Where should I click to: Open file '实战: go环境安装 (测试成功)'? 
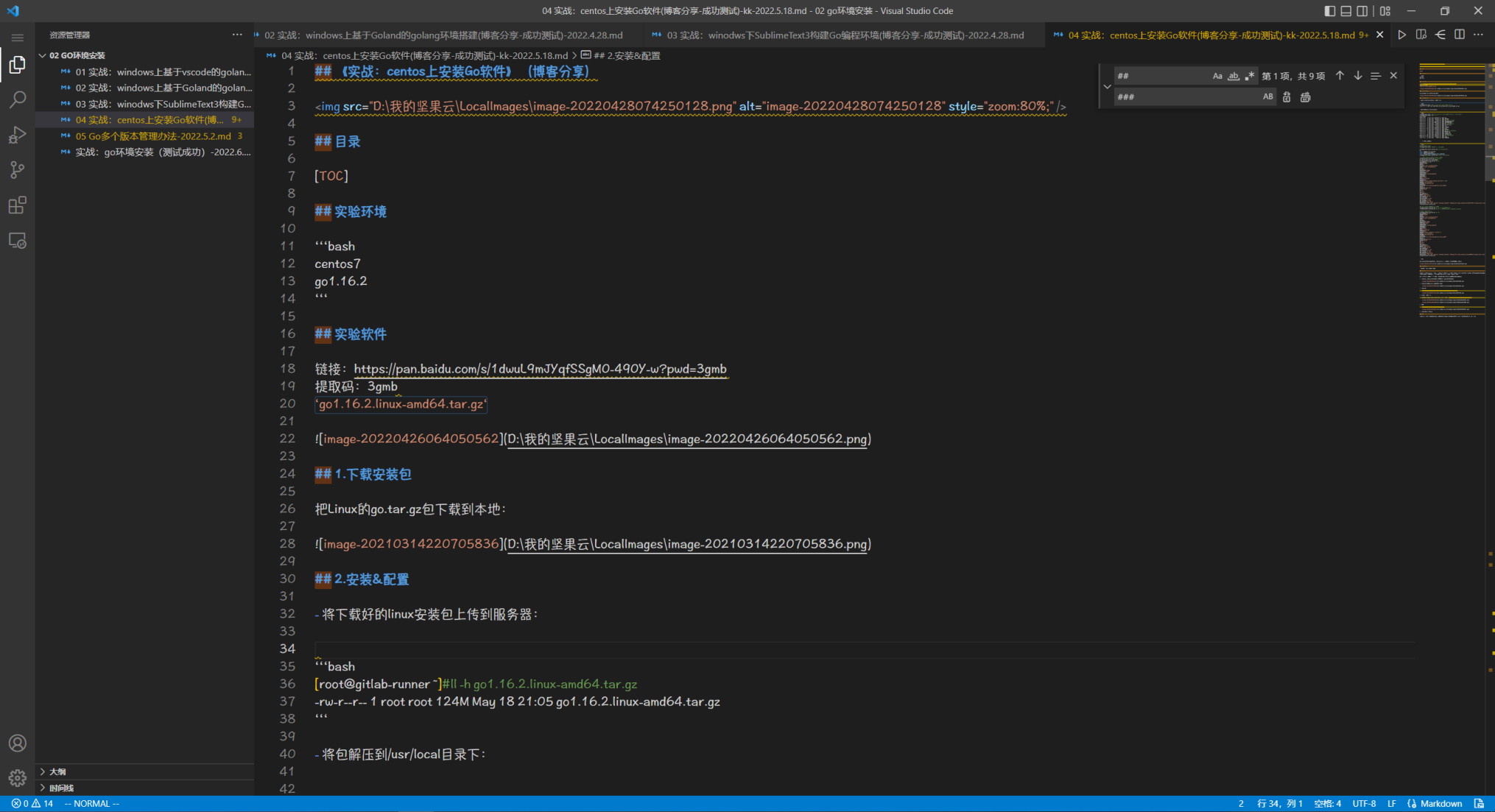144,152
